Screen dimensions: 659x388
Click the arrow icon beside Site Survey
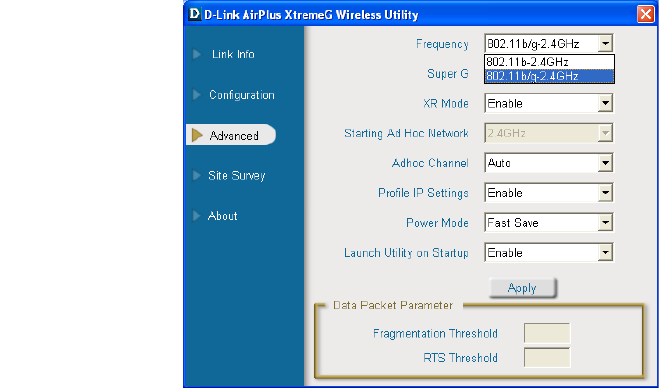[197, 175]
